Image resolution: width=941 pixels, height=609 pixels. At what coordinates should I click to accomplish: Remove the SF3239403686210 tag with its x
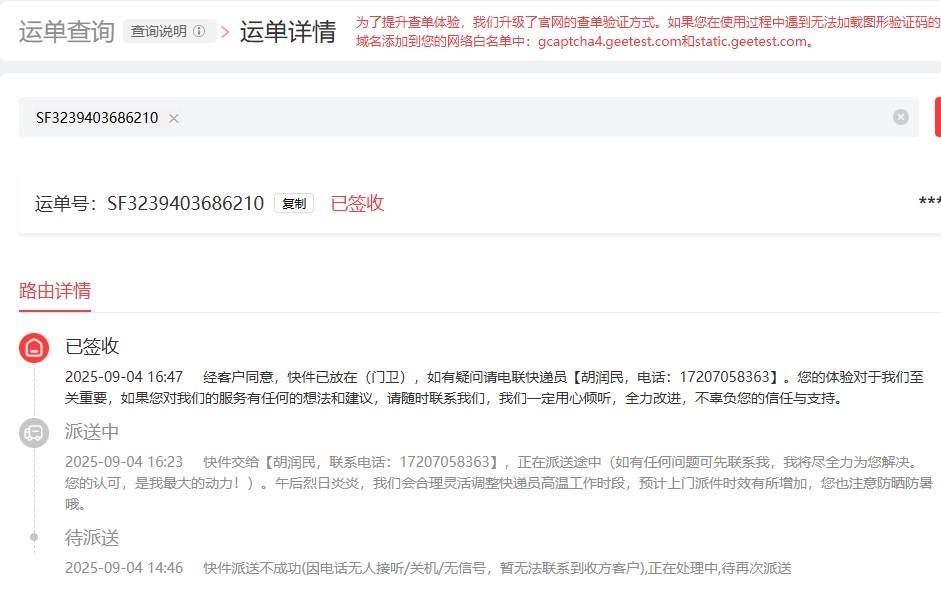tap(174, 118)
